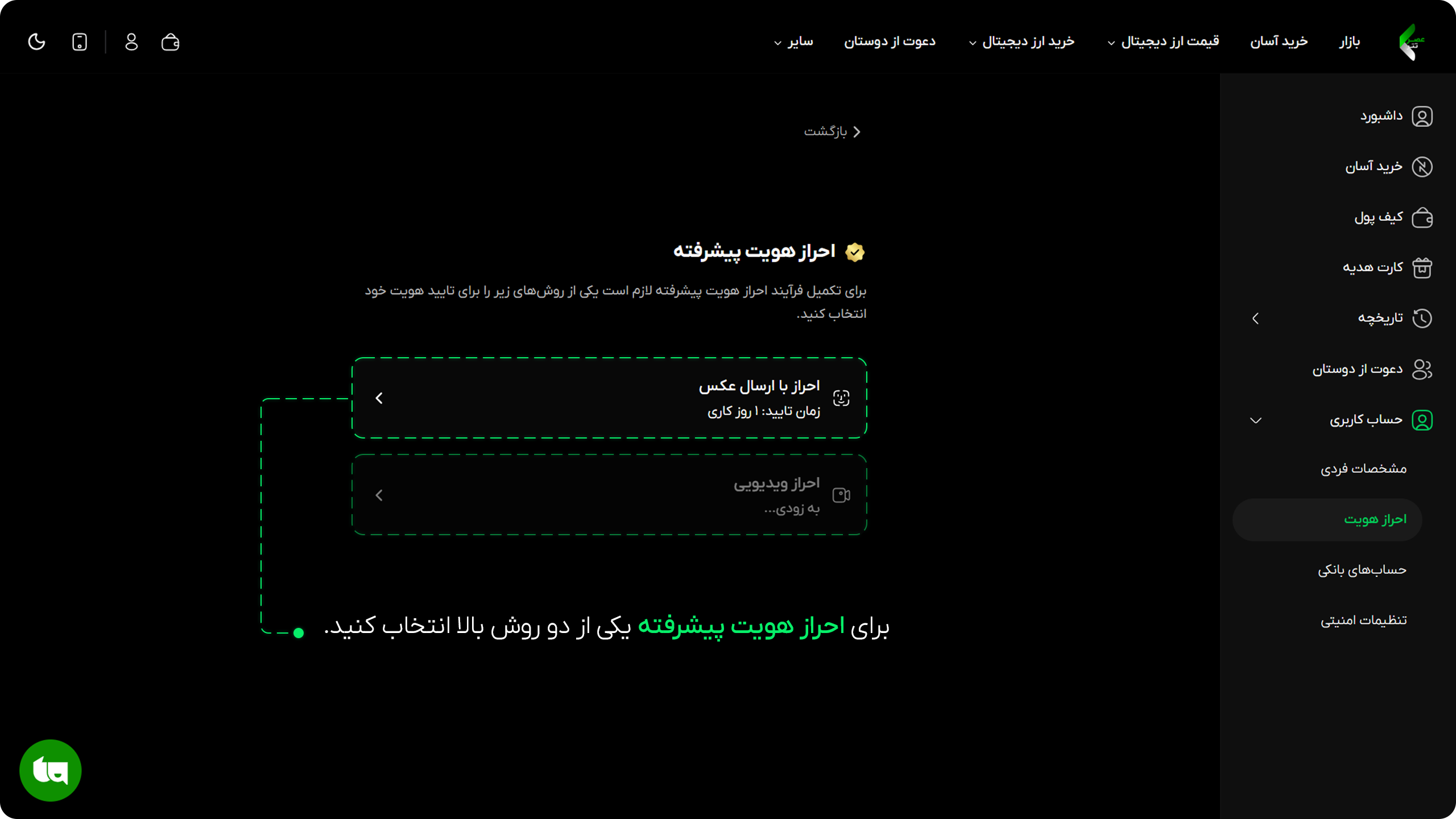Click the arrow on احراز ویدیویی card
The width and height of the screenshot is (1456, 819).
379,495
